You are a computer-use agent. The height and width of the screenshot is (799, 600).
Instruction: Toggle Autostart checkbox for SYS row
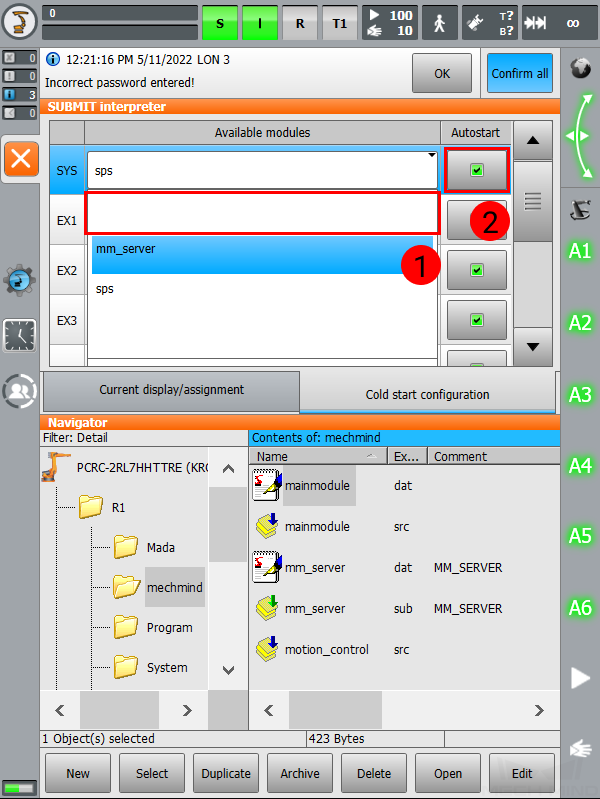(477, 170)
